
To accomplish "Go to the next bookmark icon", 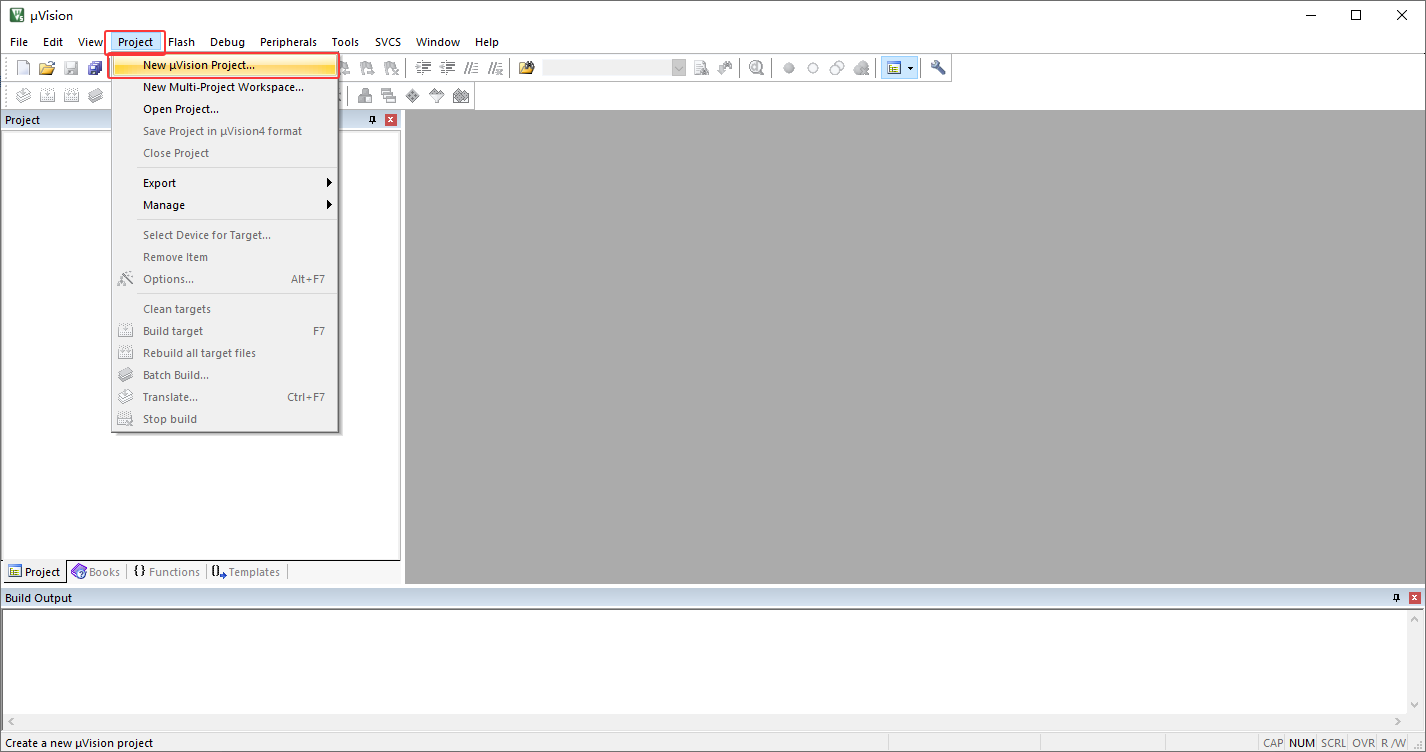I will tap(367, 68).
